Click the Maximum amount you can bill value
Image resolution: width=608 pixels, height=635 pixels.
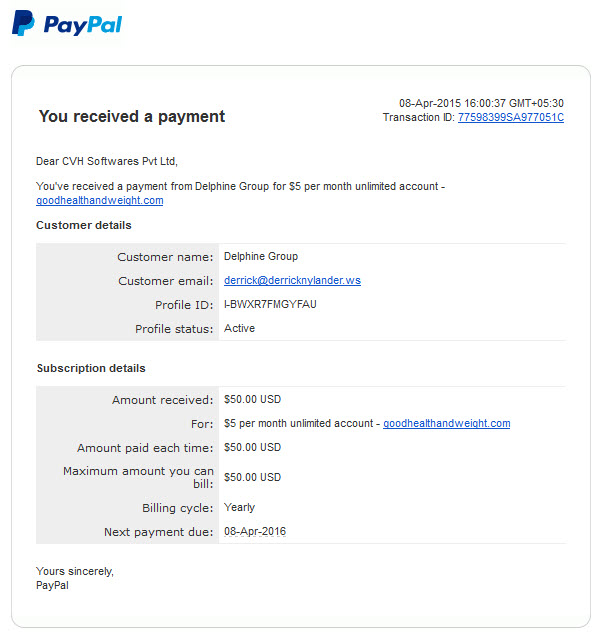tap(252, 477)
